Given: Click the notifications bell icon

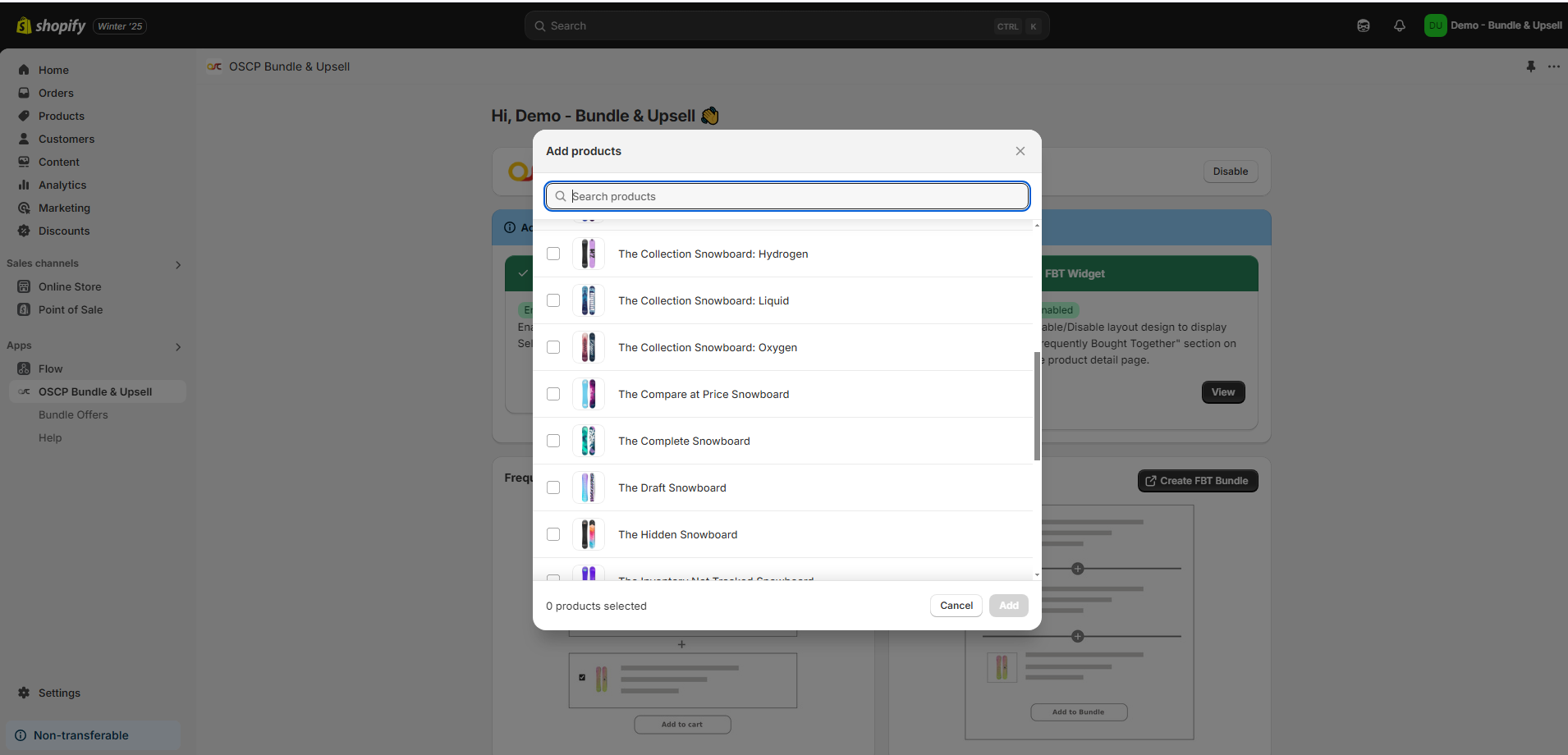Looking at the screenshot, I should [x=1399, y=25].
